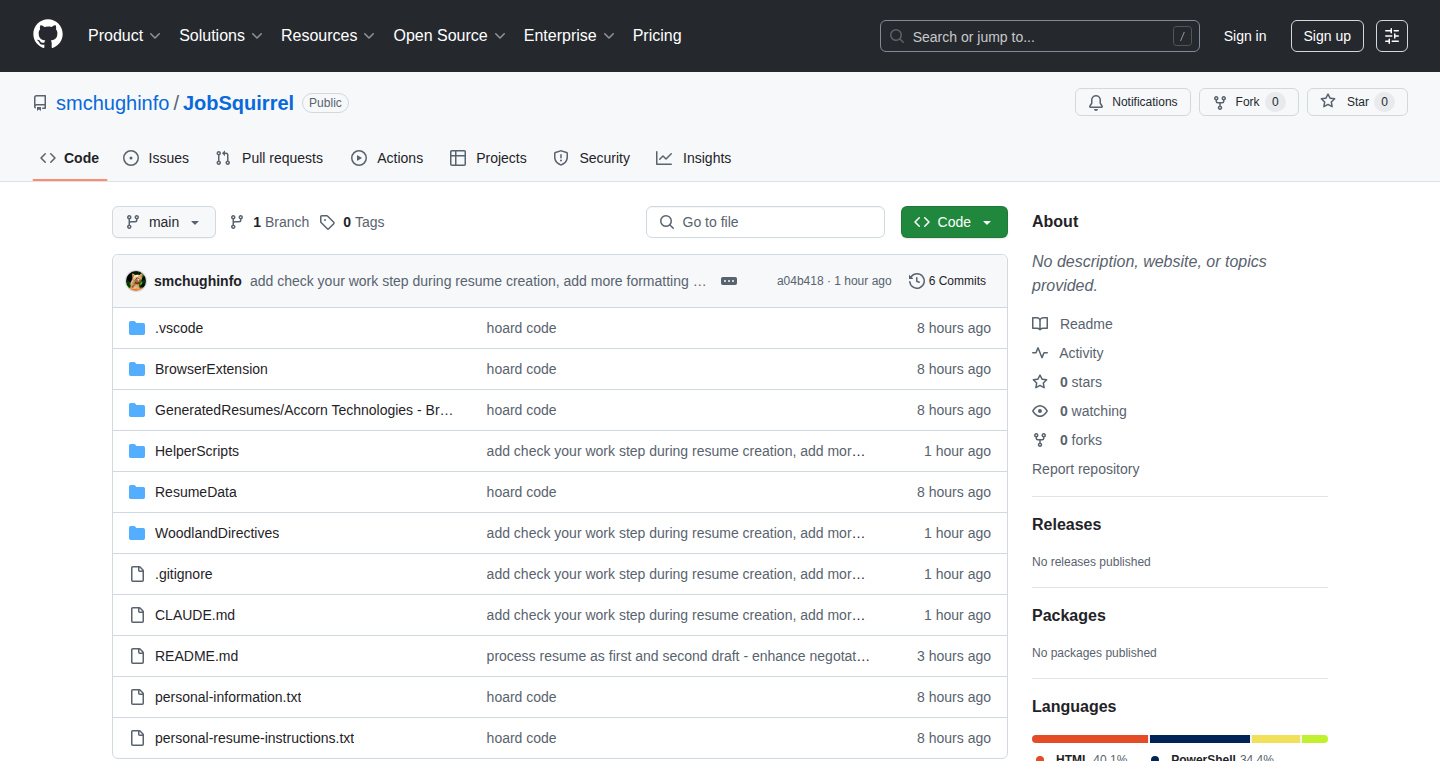Click the personal-information.txt file icon

tap(137, 697)
